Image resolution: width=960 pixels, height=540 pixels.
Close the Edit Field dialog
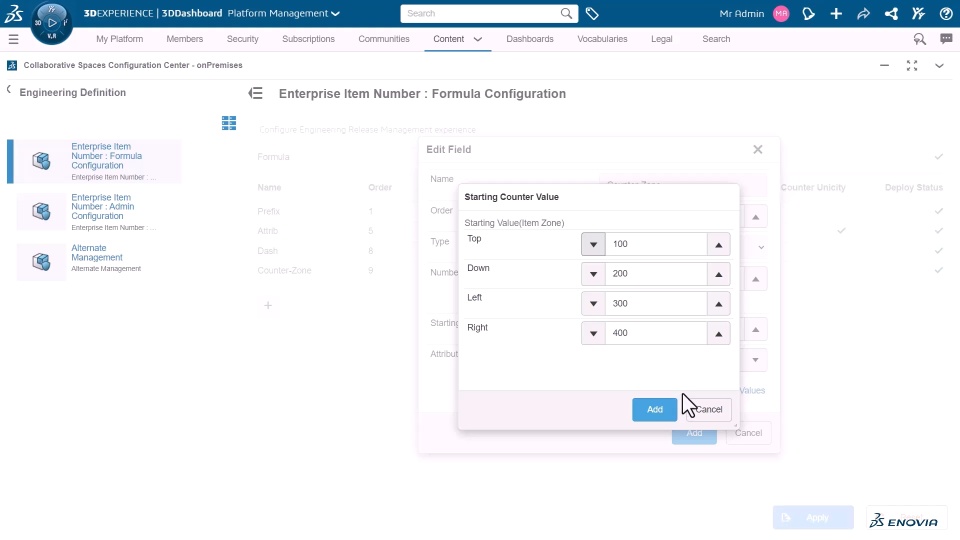(x=757, y=149)
